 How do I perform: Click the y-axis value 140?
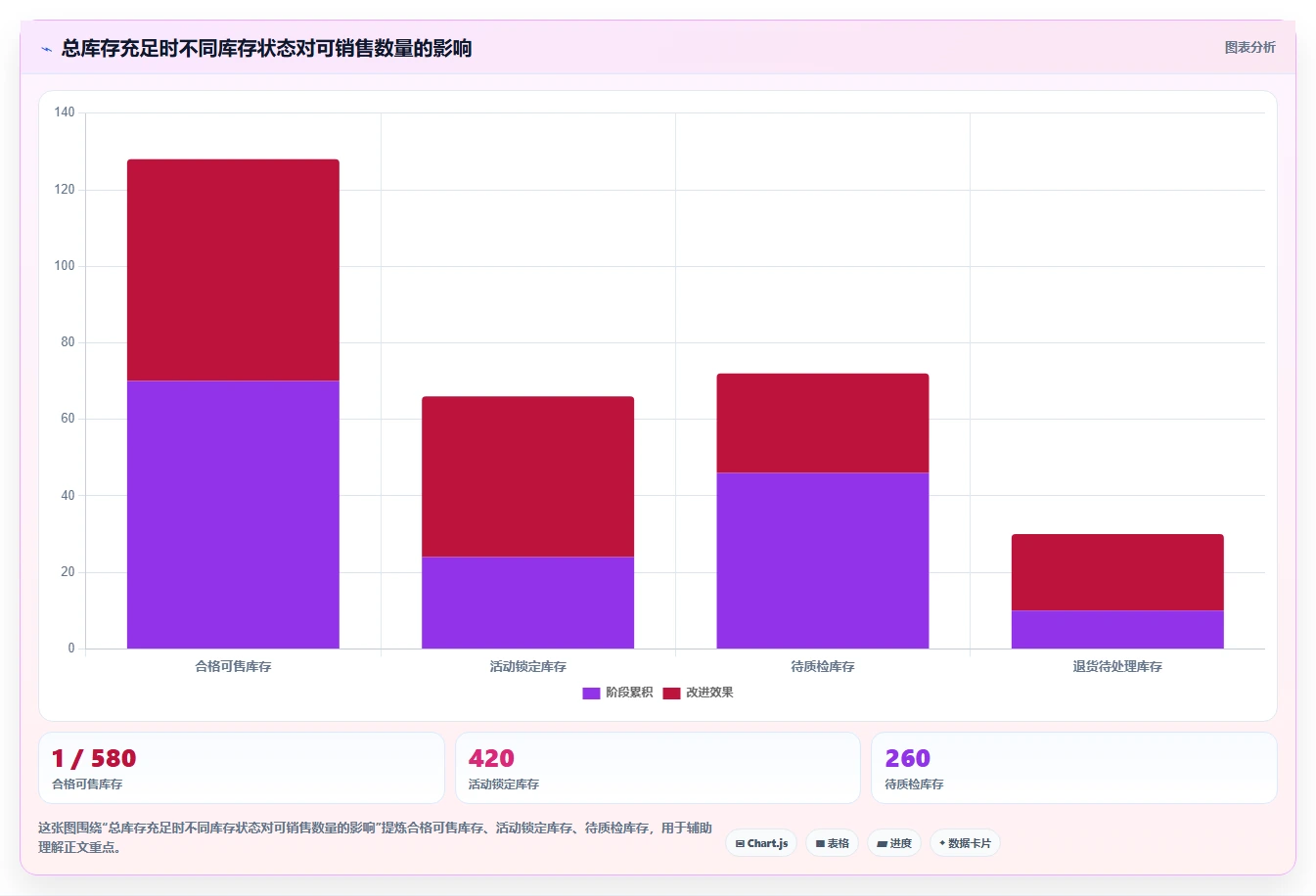coord(65,112)
